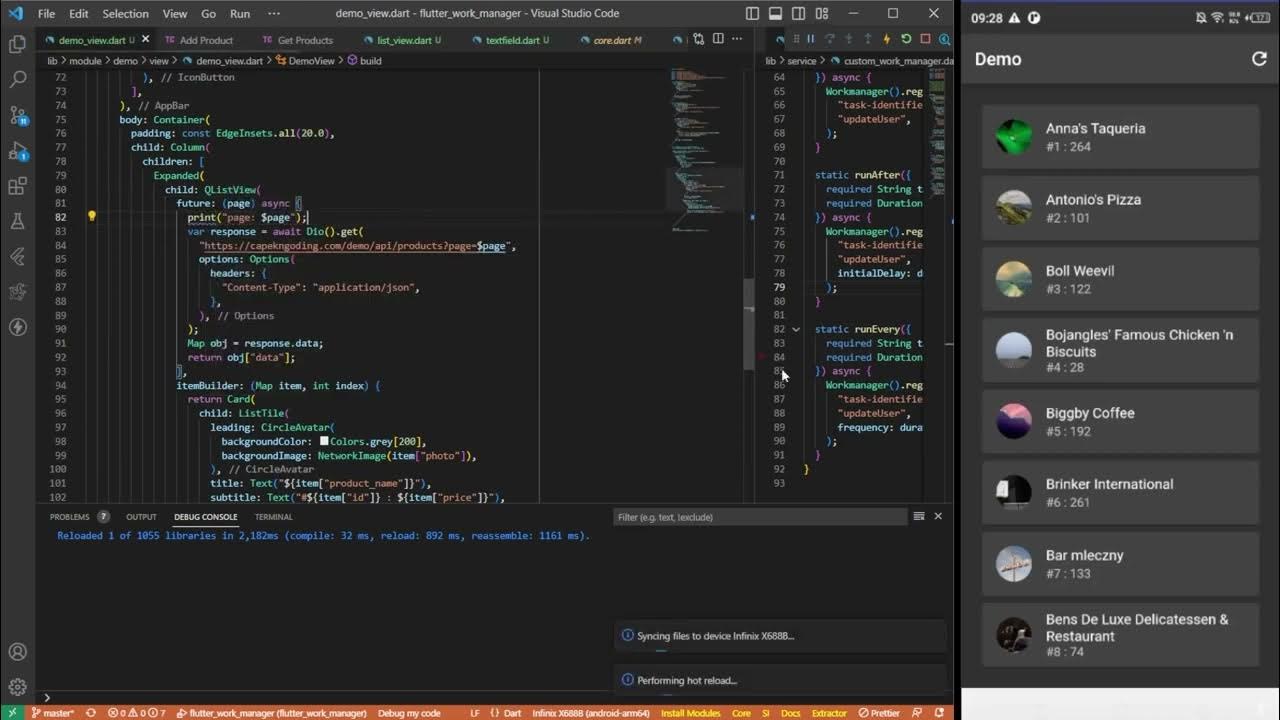Close the demo_view.dart tab
Viewport: 1280px width, 720px height.
tap(146, 39)
